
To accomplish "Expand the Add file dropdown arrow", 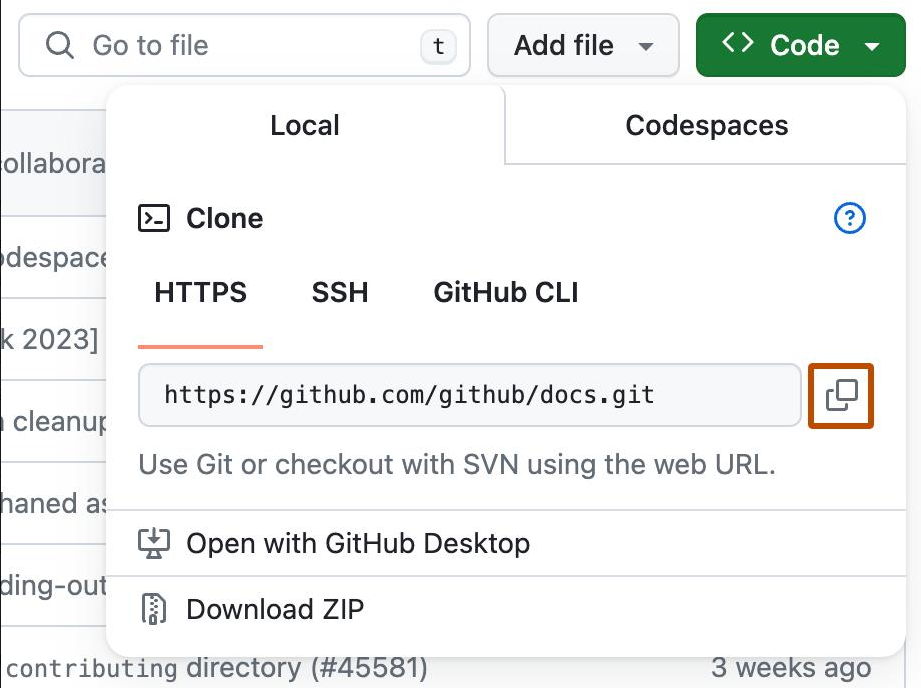I will [x=646, y=46].
